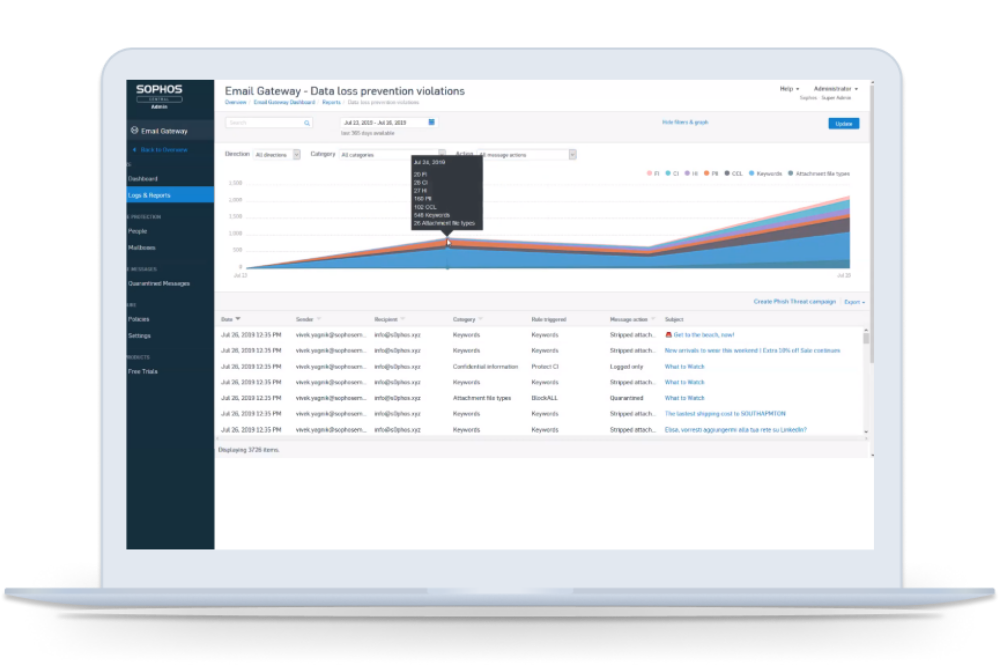Screen dimensions: 1000x667
Task: Toggle the CCL legend series
Action: [x=733, y=173]
